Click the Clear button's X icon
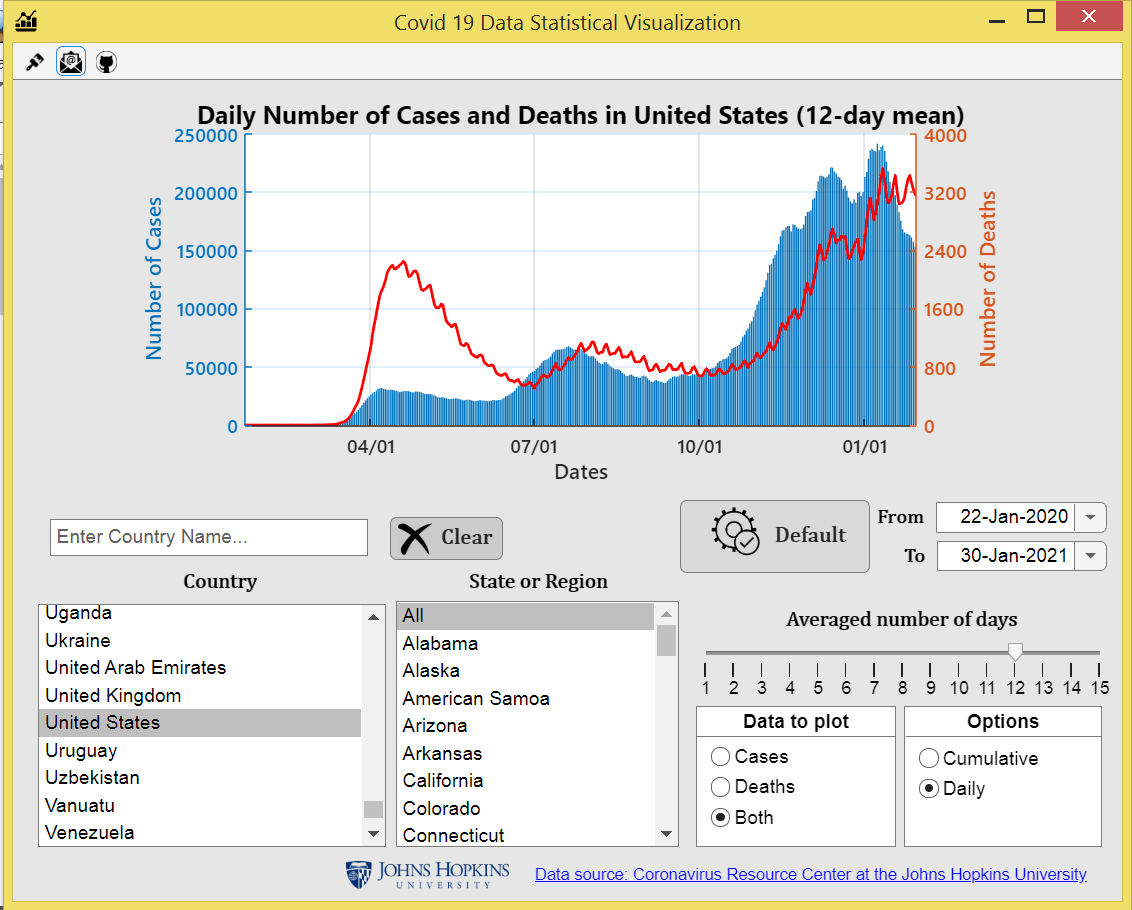The image size is (1132, 910). click(x=413, y=537)
